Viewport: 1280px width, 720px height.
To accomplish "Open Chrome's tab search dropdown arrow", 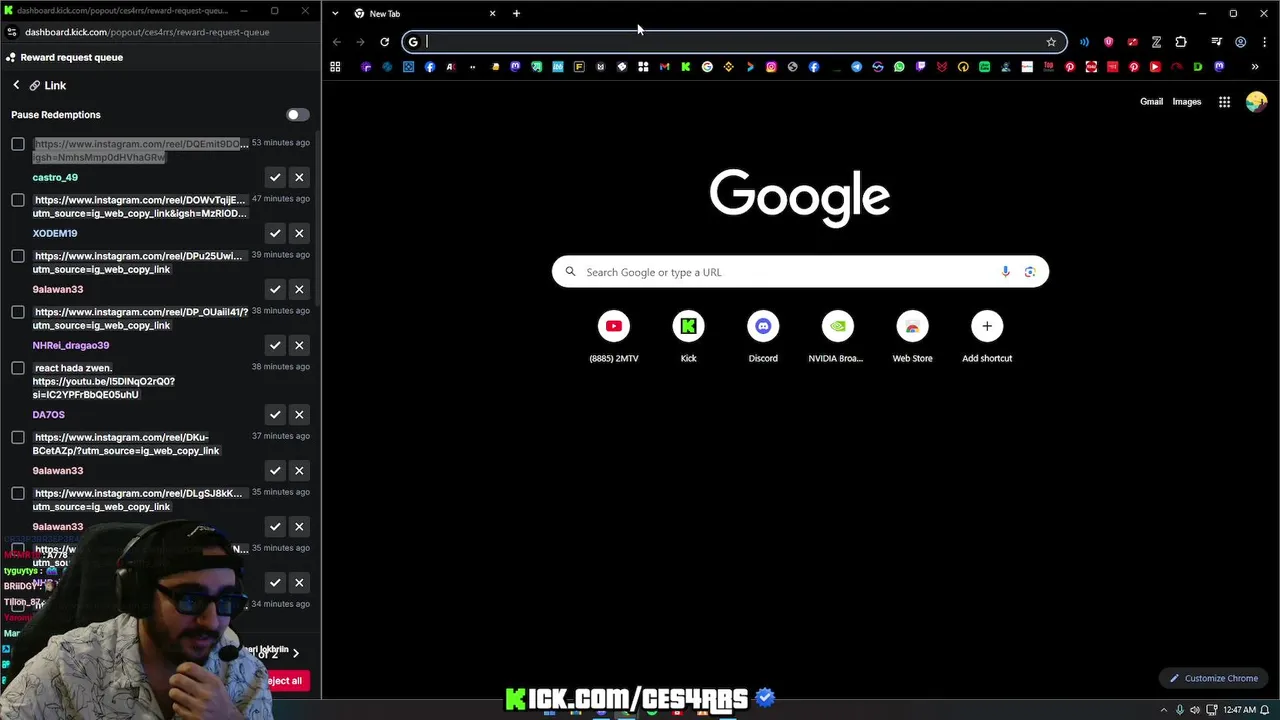I will click(x=335, y=14).
